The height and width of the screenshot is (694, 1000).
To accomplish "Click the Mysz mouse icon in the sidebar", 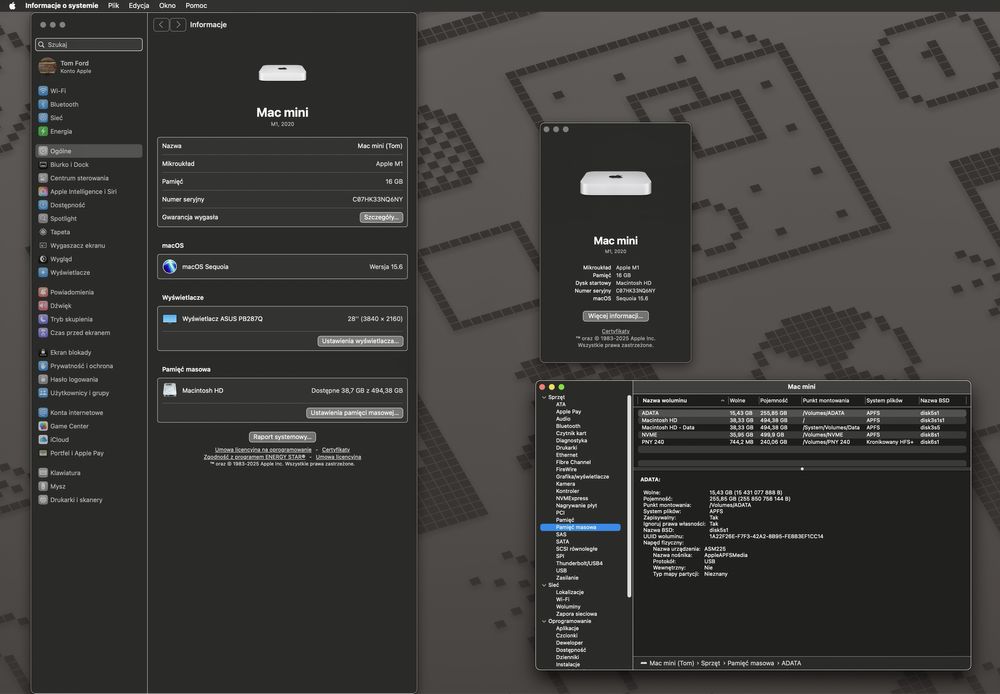I will 43,486.
